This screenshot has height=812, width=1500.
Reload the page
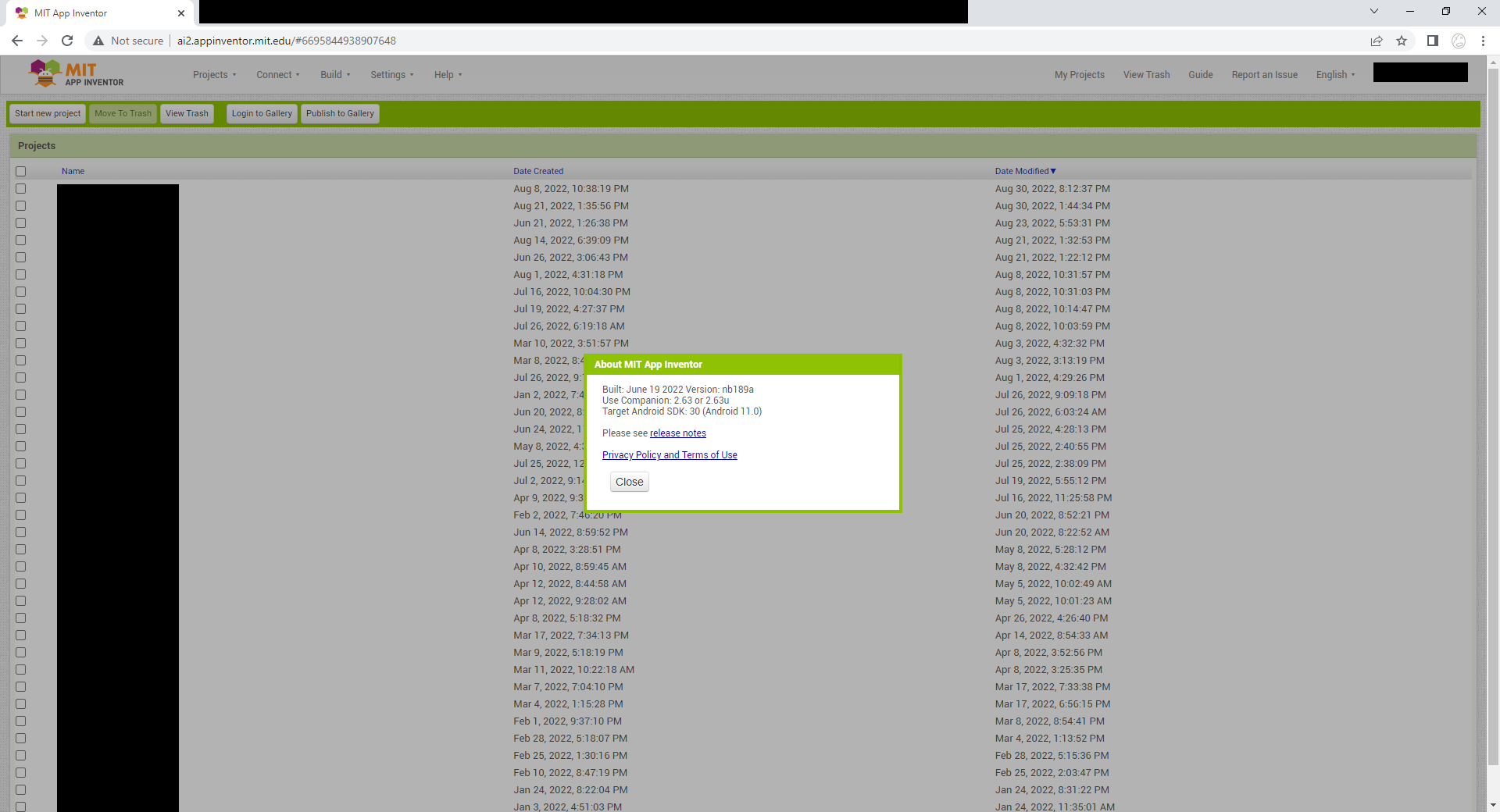pos(67,41)
